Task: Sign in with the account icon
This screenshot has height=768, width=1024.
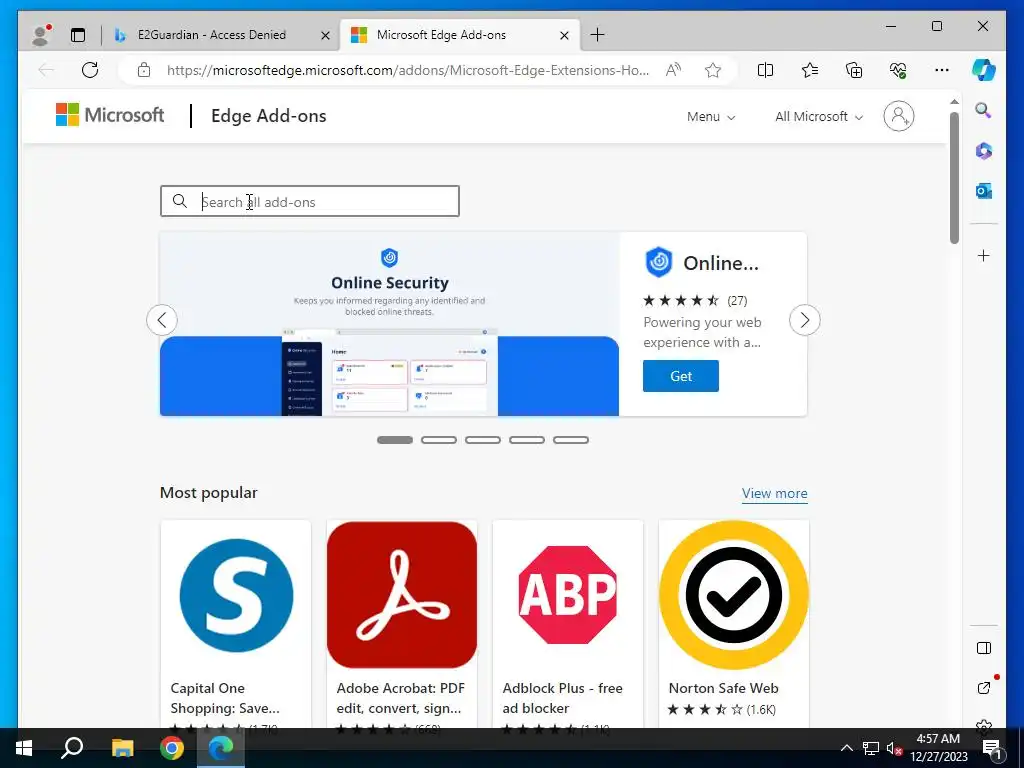Action: (x=899, y=116)
